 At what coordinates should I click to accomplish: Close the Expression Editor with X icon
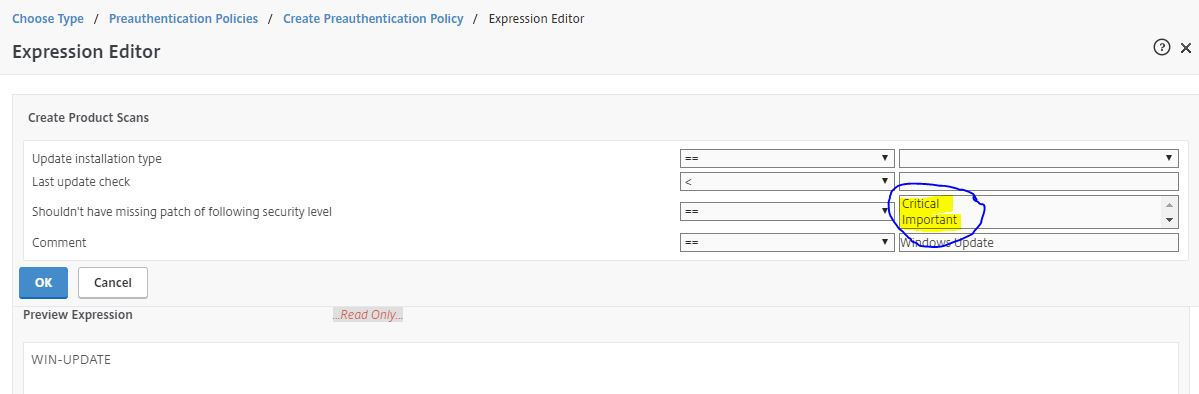(1186, 48)
